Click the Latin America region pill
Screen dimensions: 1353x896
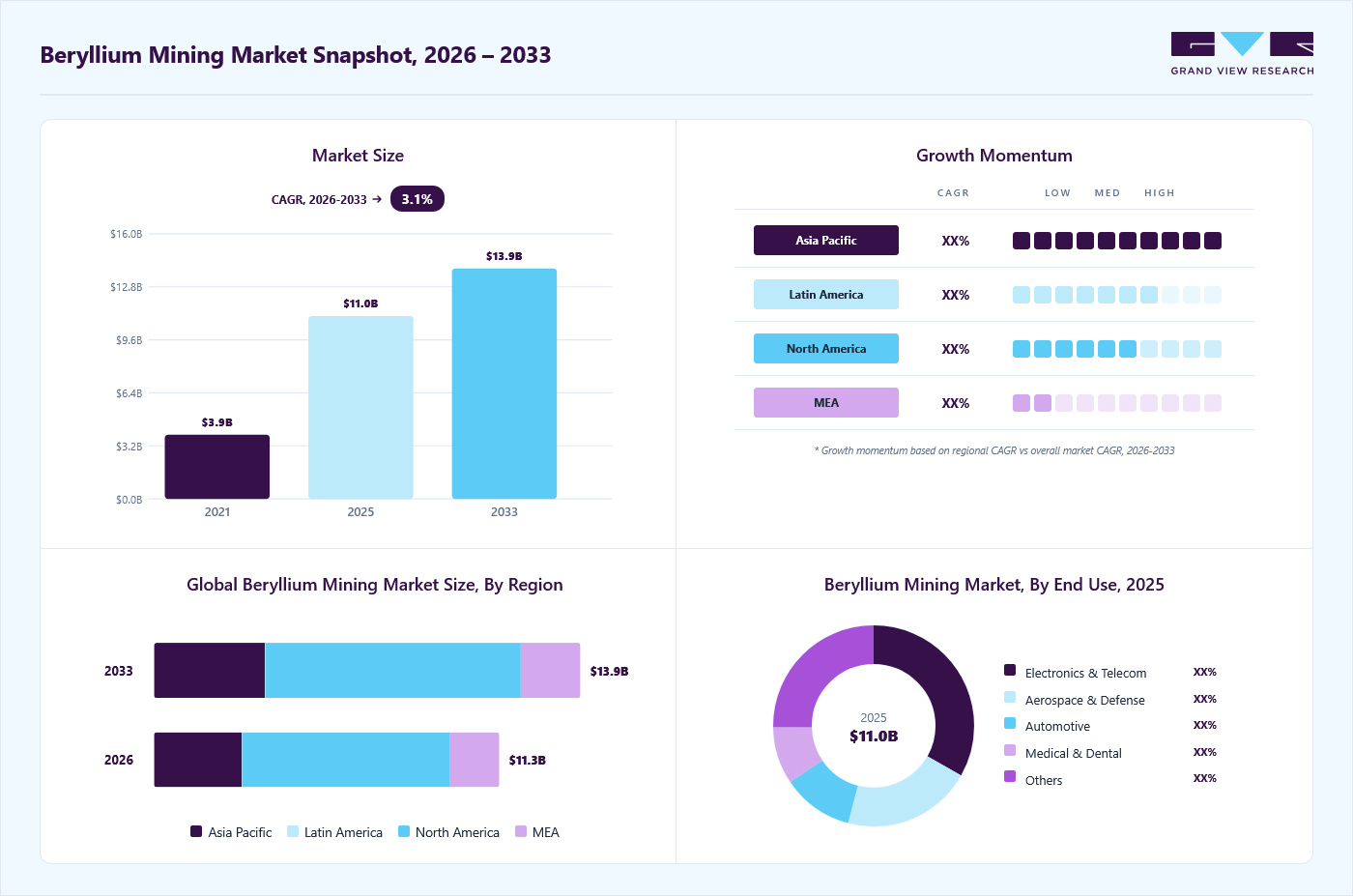pos(826,295)
